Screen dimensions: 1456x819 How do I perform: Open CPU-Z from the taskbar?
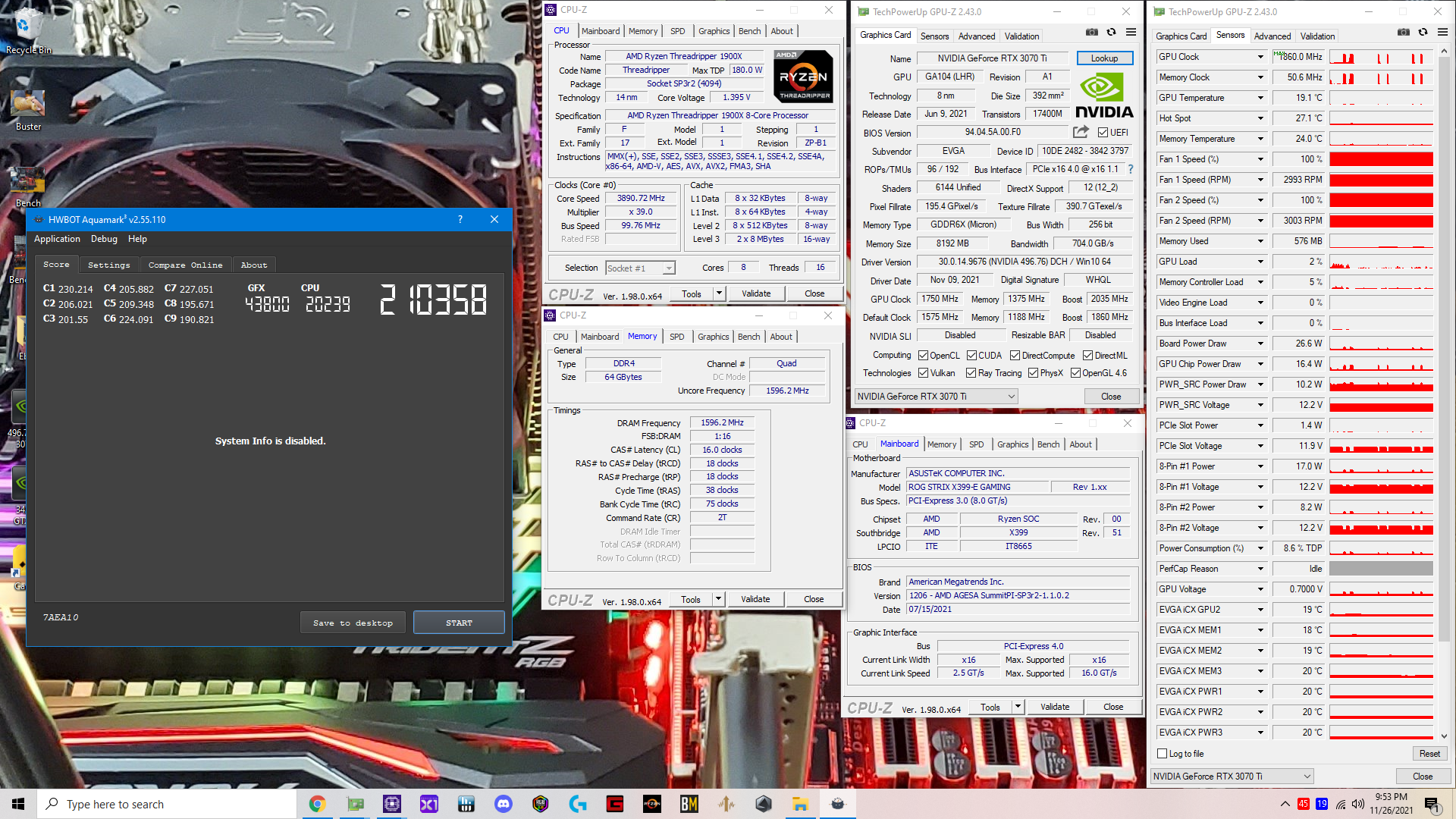(392, 804)
